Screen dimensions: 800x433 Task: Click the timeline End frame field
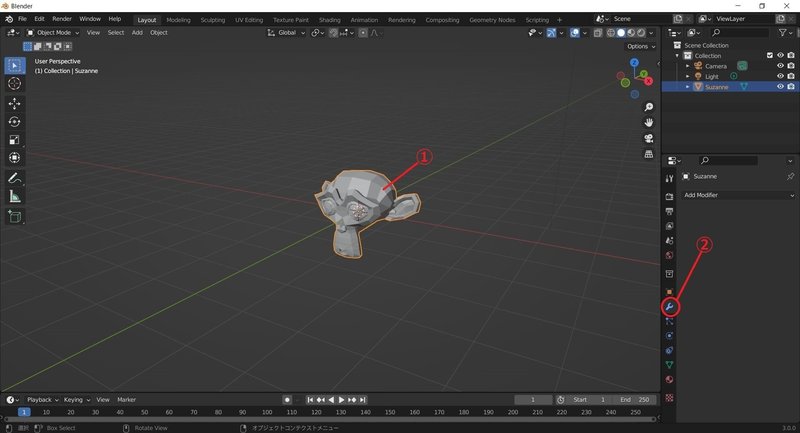[x=635, y=400]
